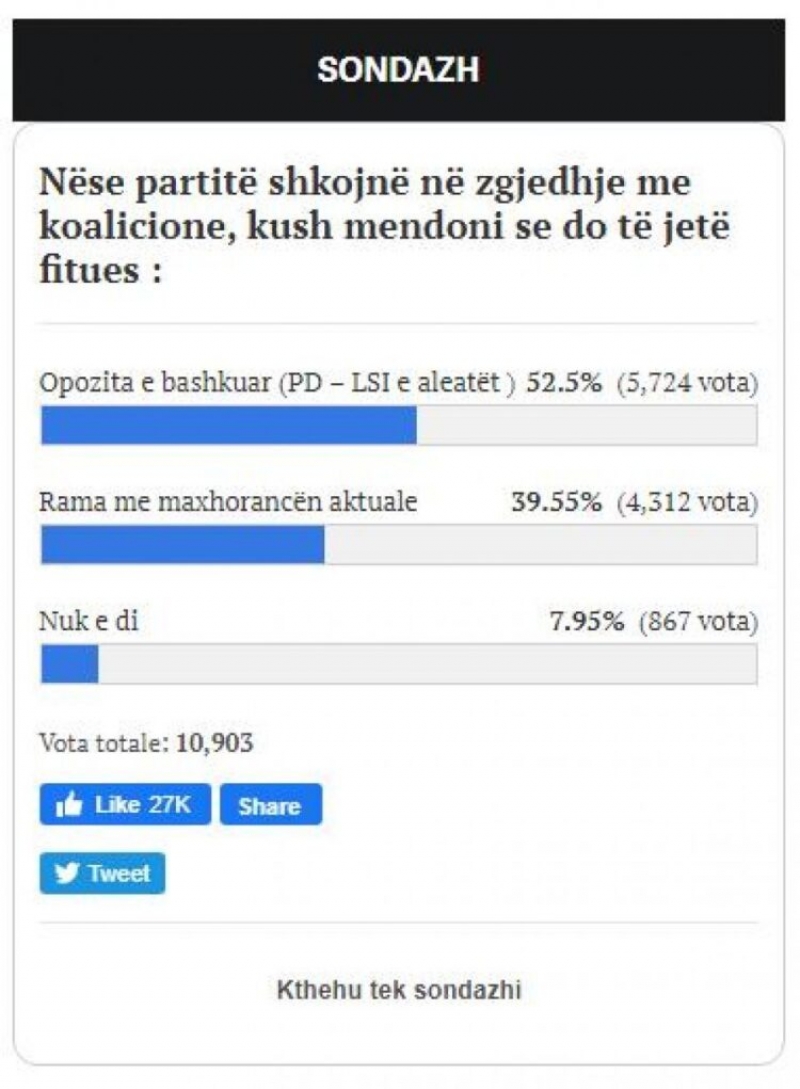Image resolution: width=800 pixels, height=1089 pixels.
Task: Click the Facebook thumbs-up Like icon
Action: [x=69, y=805]
